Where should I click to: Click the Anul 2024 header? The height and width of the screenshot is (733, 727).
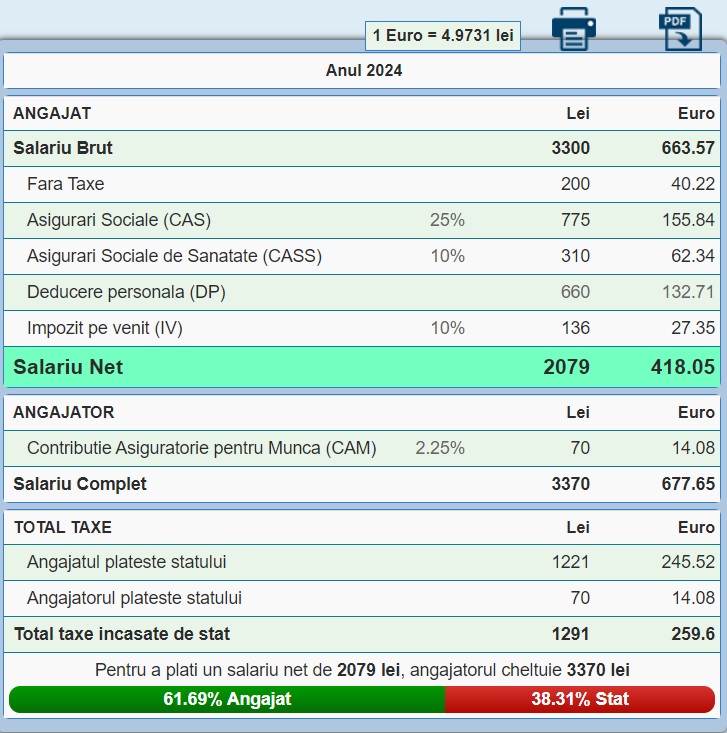pyautogui.click(x=364, y=71)
